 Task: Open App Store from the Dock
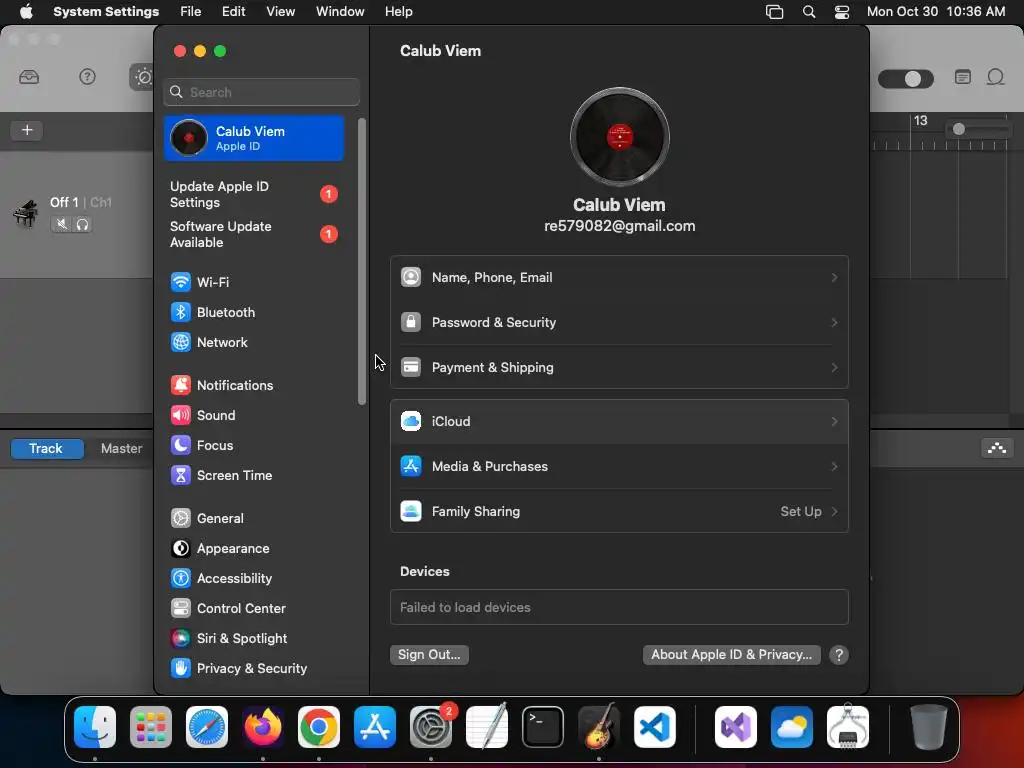click(375, 727)
